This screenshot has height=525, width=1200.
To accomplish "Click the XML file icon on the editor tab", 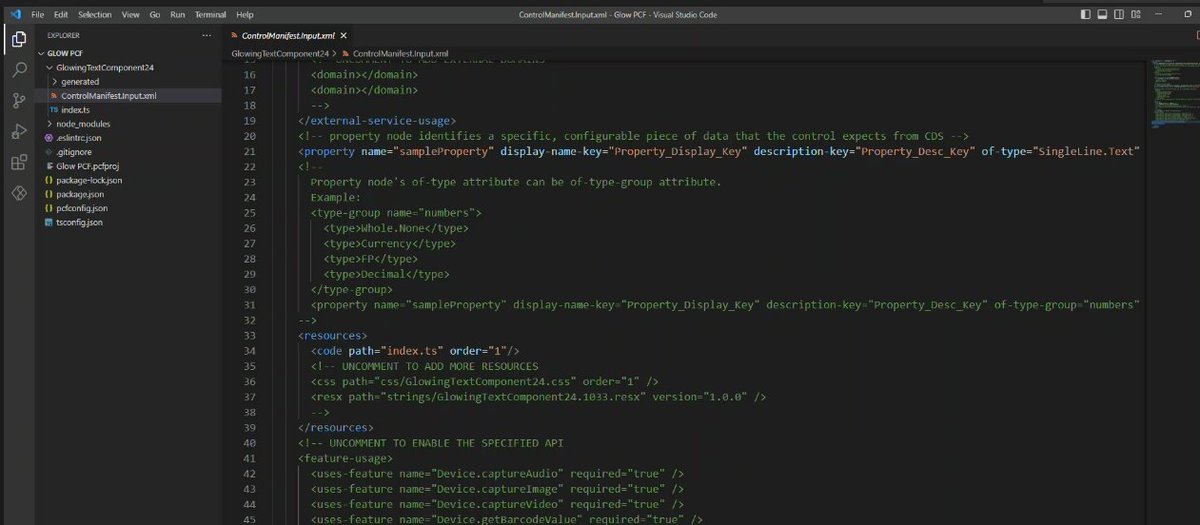I will (235, 35).
